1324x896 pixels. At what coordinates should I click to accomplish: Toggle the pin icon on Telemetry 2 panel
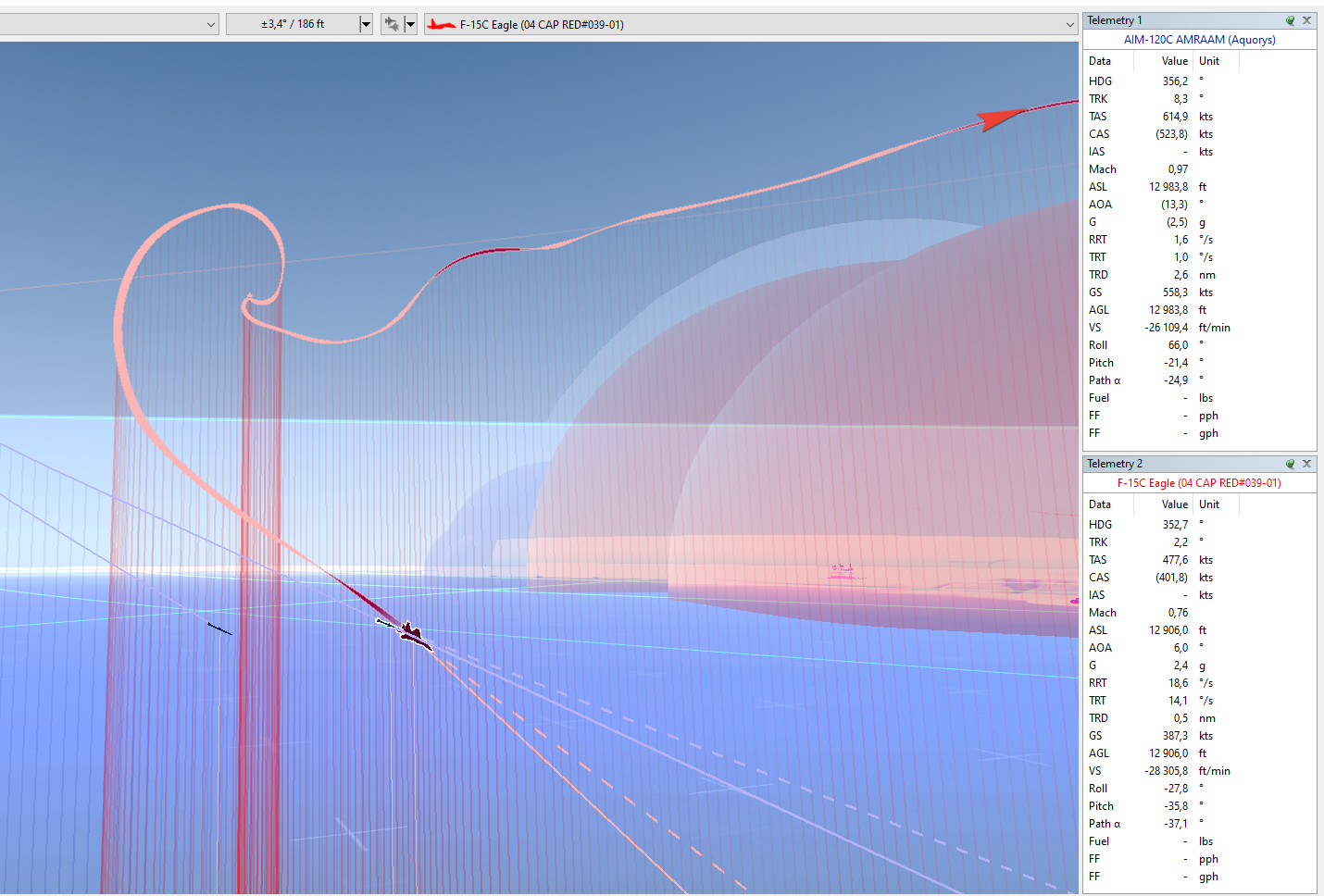click(x=1290, y=464)
